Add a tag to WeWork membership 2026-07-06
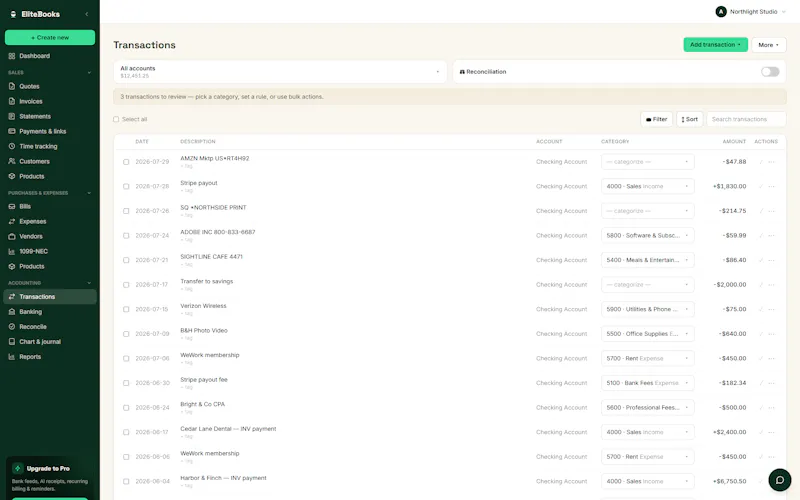This screenshot has width=800, height=500. click(x=187, y=363)
